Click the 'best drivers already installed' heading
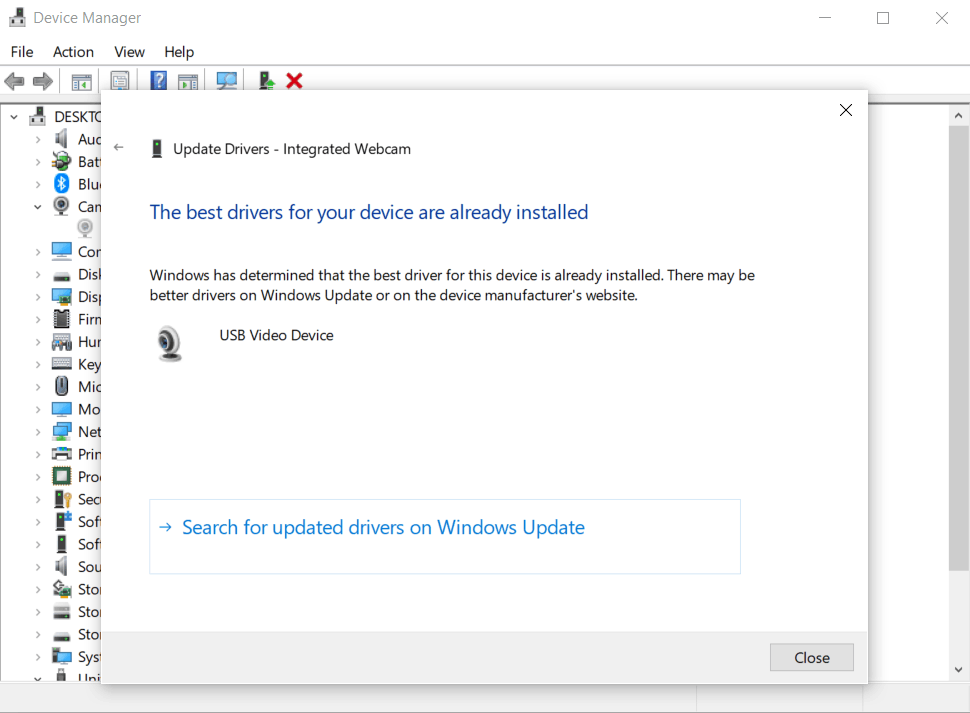 click(x=369, y=212)
